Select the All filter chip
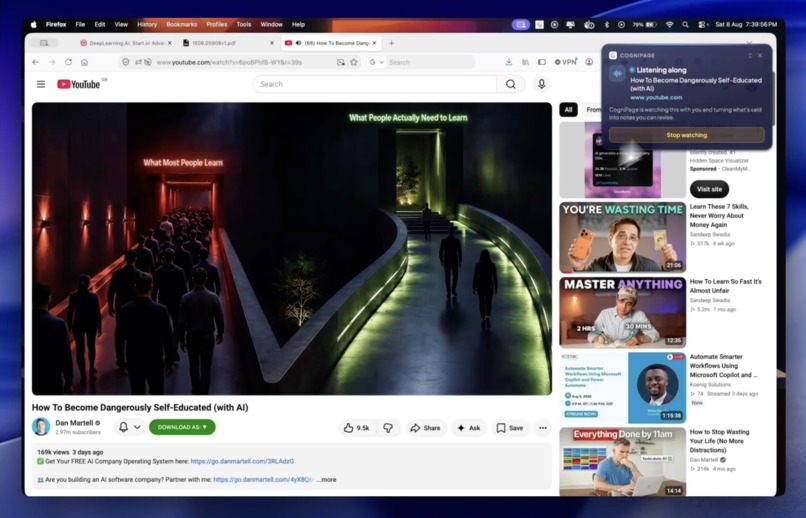Screen dimensions: 806x518 pos(568,109)
